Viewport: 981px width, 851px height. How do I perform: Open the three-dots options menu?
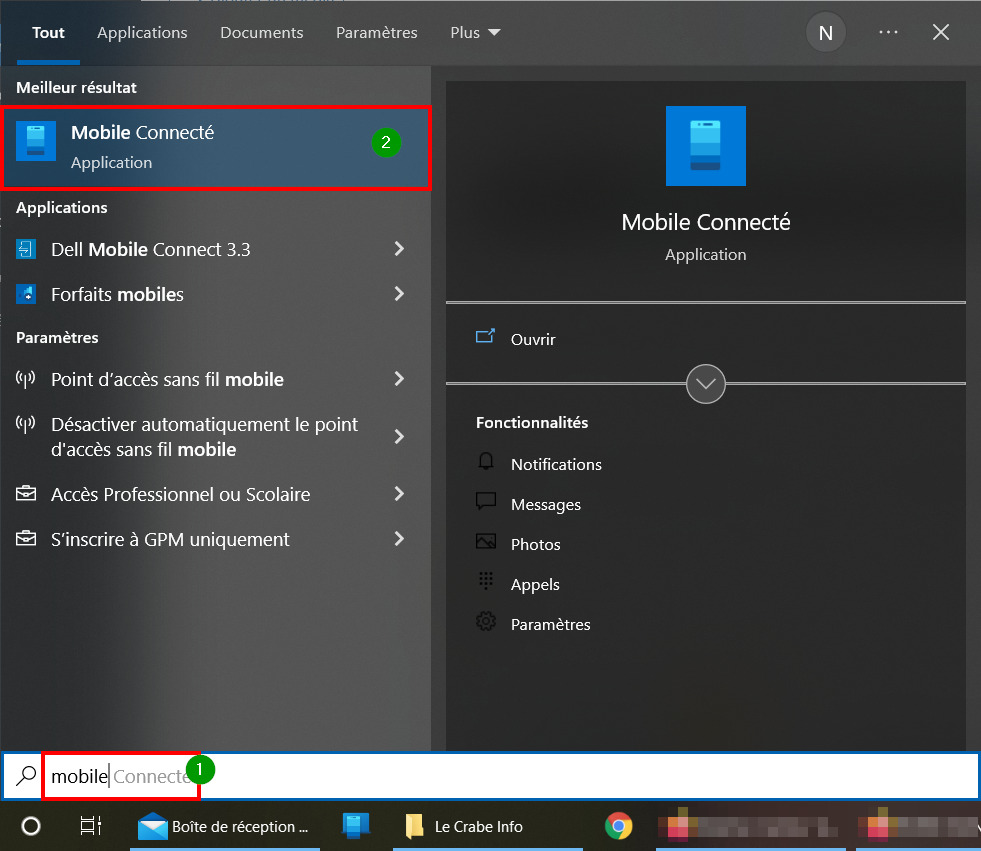click(888, 33)
